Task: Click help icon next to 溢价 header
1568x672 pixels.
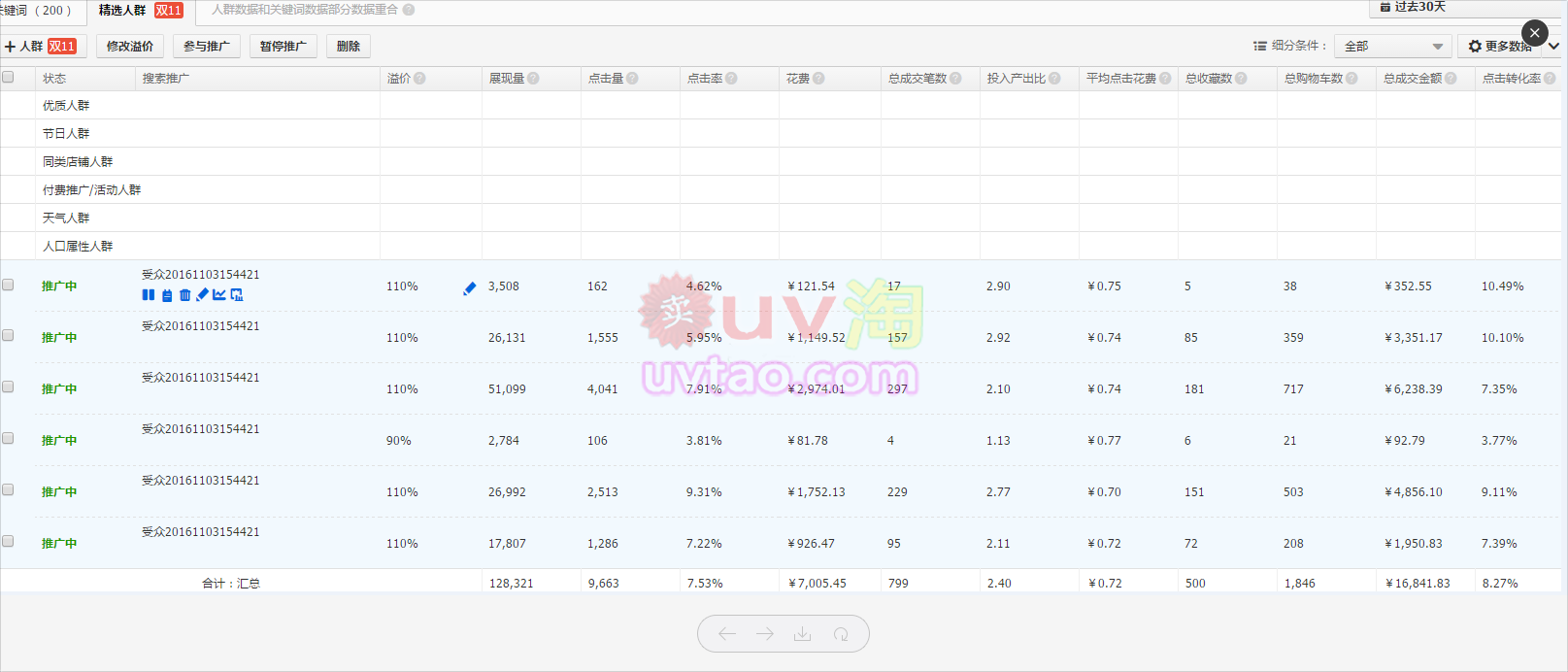Action: [x=419, y=79]
